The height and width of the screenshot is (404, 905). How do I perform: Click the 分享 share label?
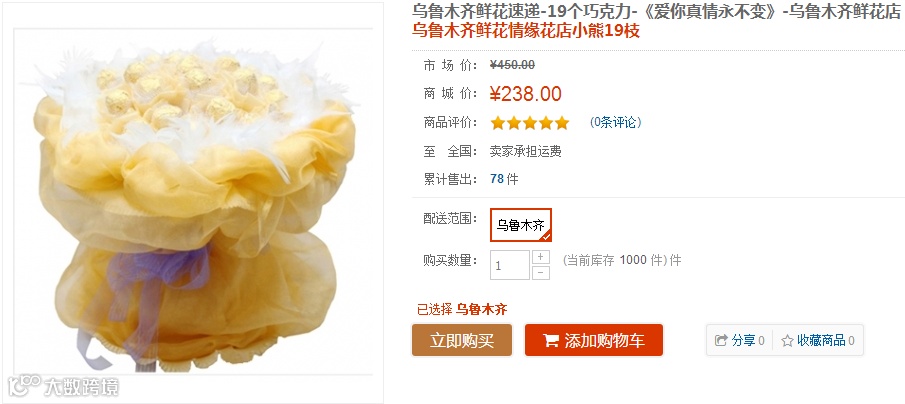coord(743,341)
